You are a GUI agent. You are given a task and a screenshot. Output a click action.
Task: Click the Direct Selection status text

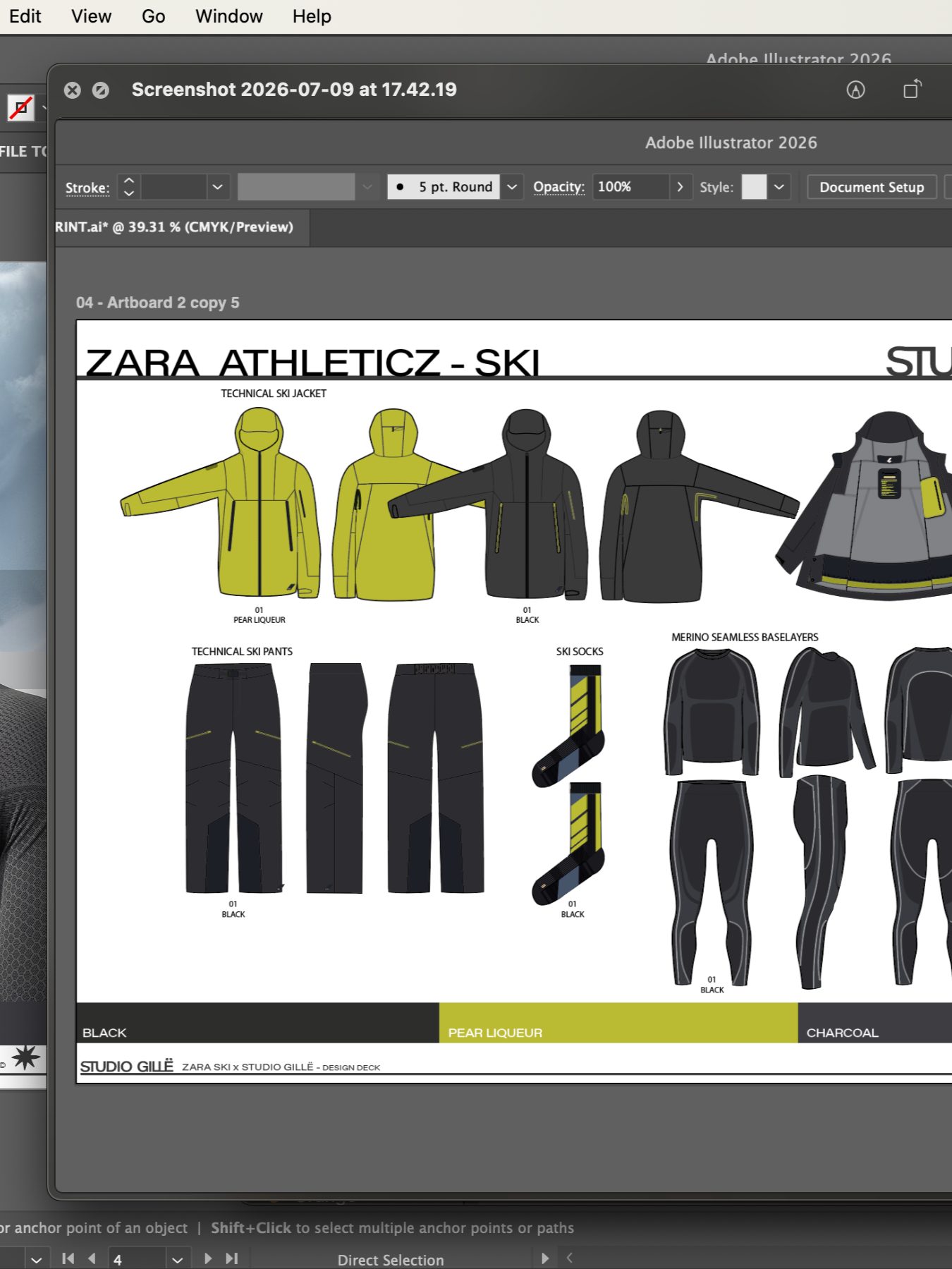[x=391, y=1260]
